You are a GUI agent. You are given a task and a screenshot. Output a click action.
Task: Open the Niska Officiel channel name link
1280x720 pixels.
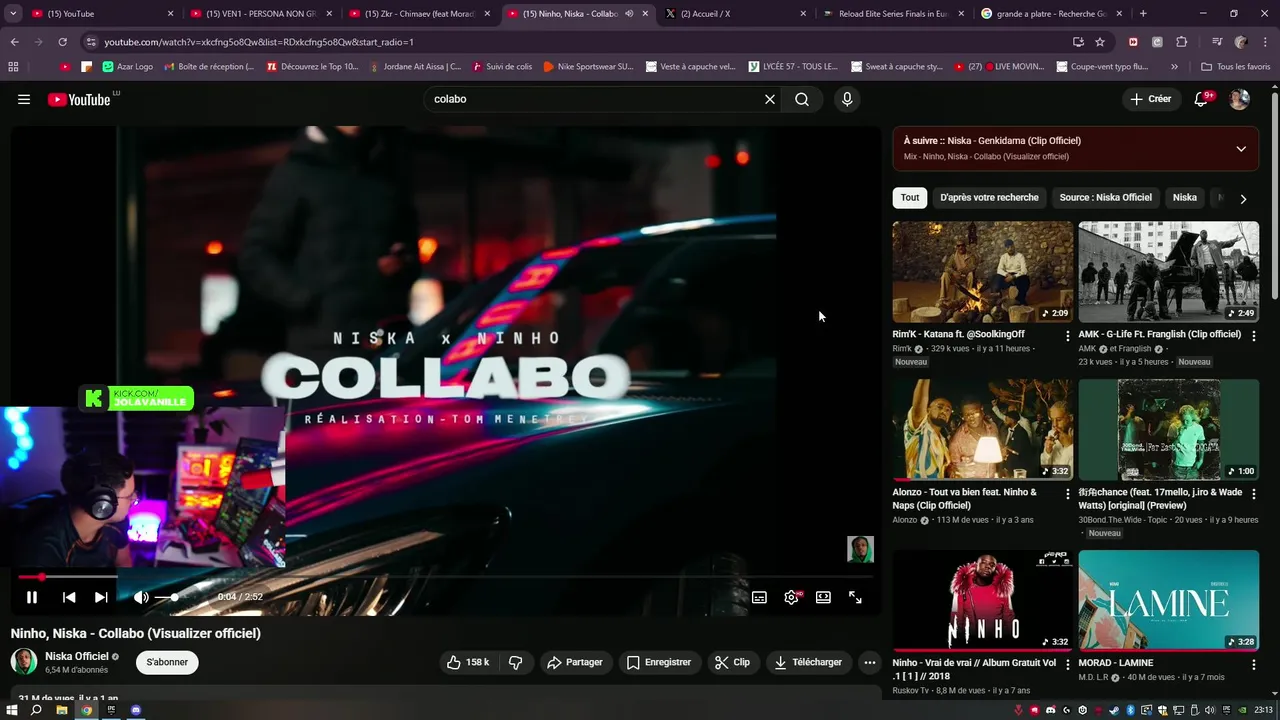click(x=77, y=657)
